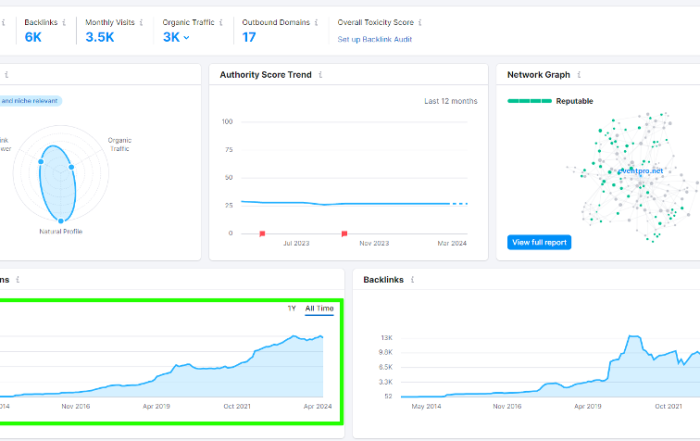Image resolution: width=700 pixels, height=441 pixels.
Task: Expand the Organic Traffic 3K dropdown chevron
Action: [x=186, y=38]
